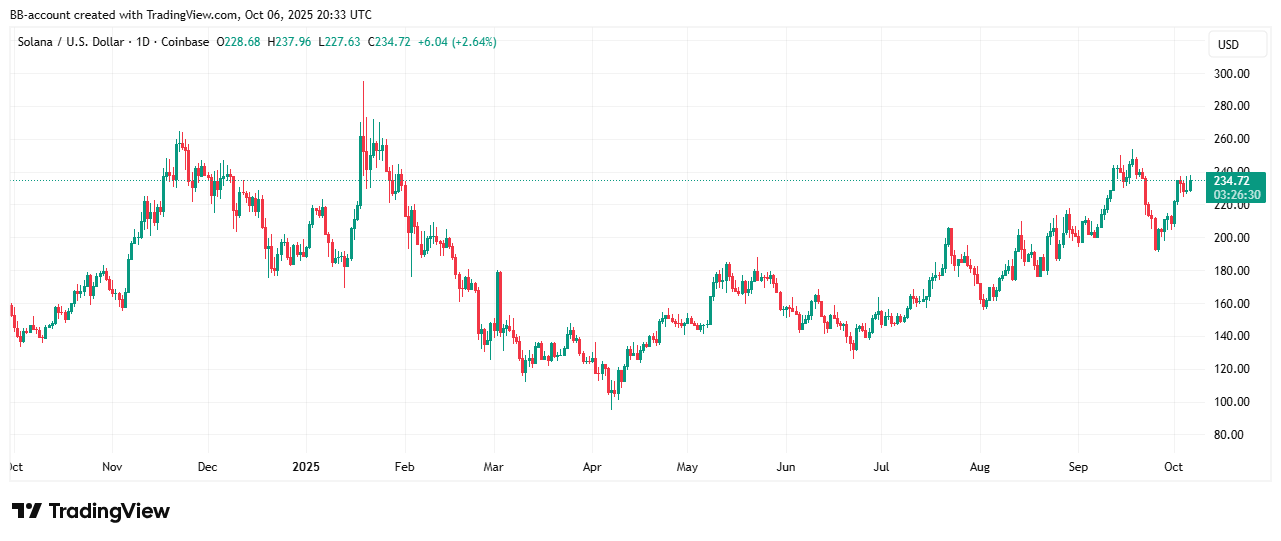The width and height of the screenshot is (1281, 541).
Task: Click the 2025 label on time axis
Action: 306,467
